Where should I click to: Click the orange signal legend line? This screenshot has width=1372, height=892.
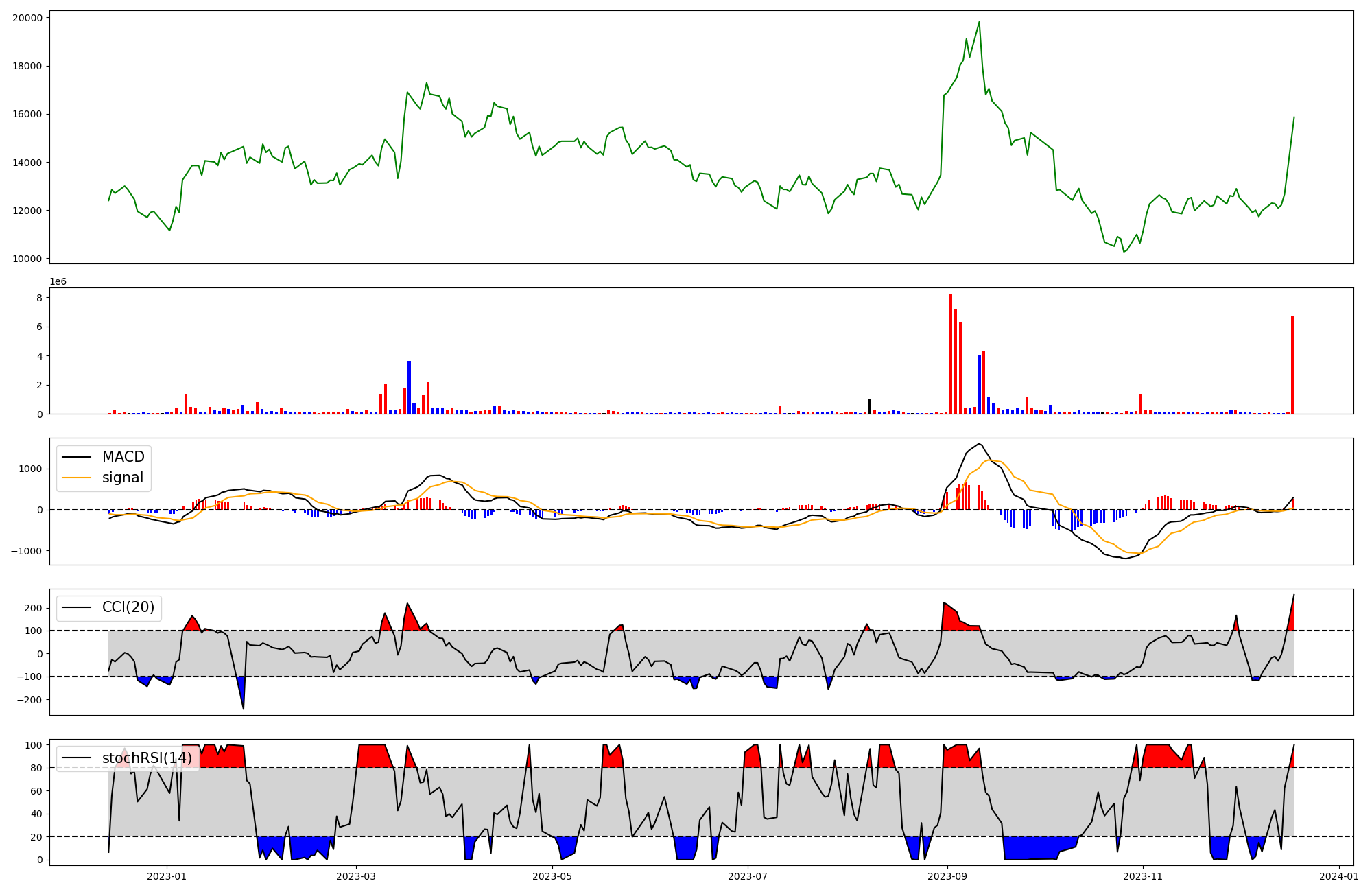(75, 478)
